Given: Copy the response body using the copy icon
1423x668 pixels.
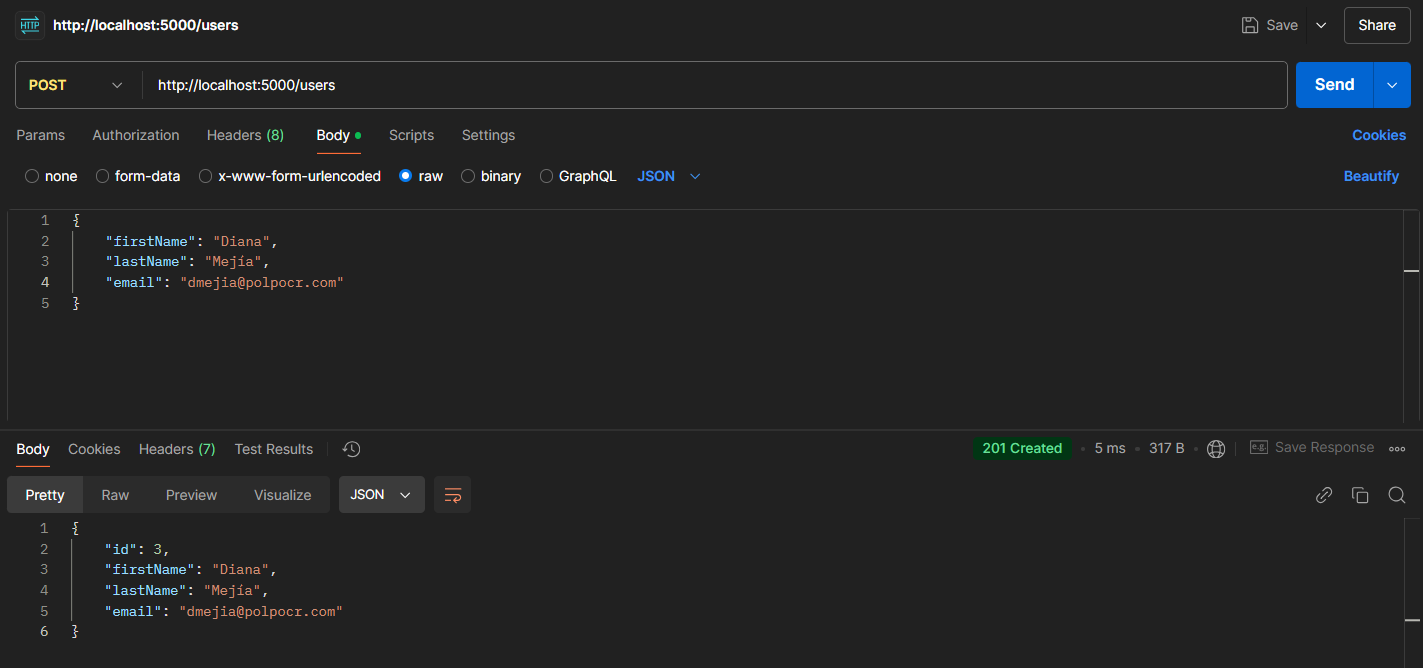Looking at the screenshot, I should pos(1360,494).
